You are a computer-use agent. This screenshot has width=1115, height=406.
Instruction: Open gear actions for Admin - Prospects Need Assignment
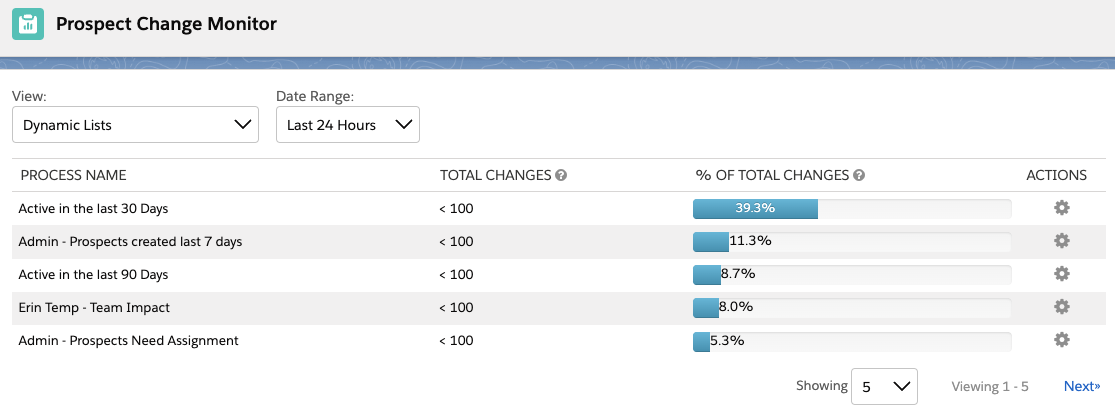(1062, 340)
